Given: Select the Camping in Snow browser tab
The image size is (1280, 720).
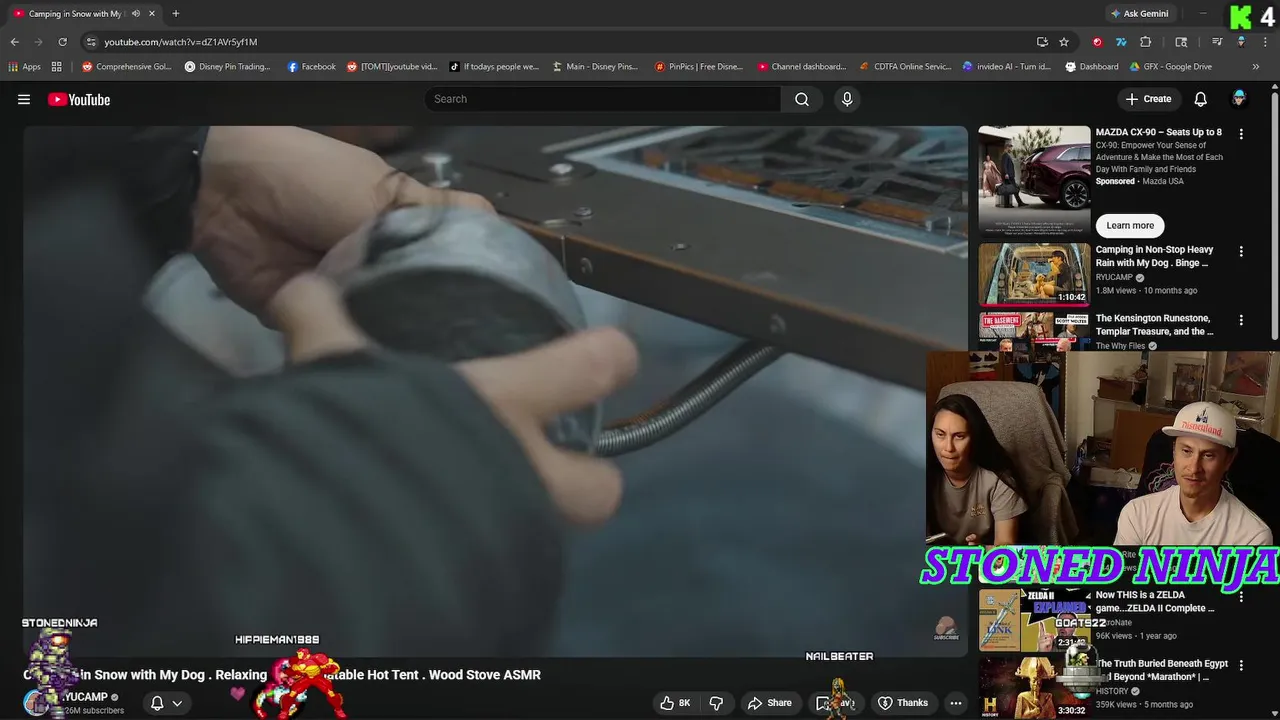Looking at the screenshot, I should [x=84, y=14].
